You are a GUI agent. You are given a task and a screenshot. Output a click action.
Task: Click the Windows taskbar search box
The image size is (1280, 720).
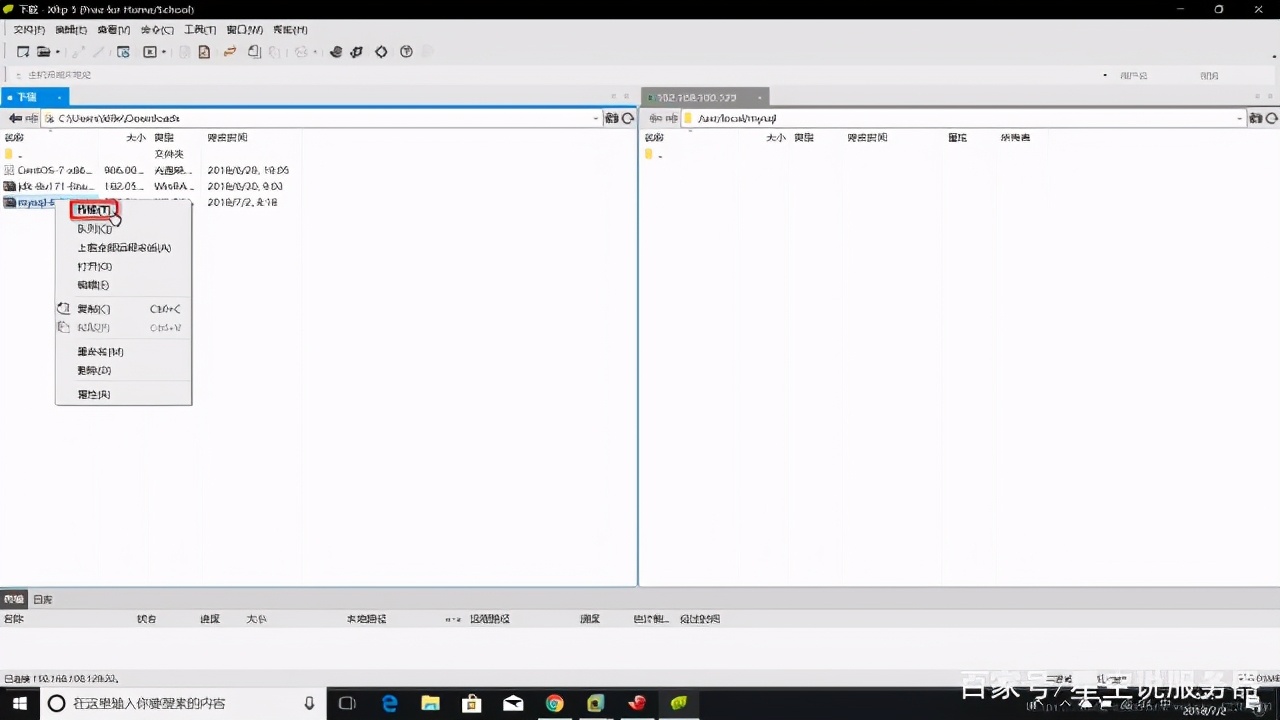[x=183, y=703]
